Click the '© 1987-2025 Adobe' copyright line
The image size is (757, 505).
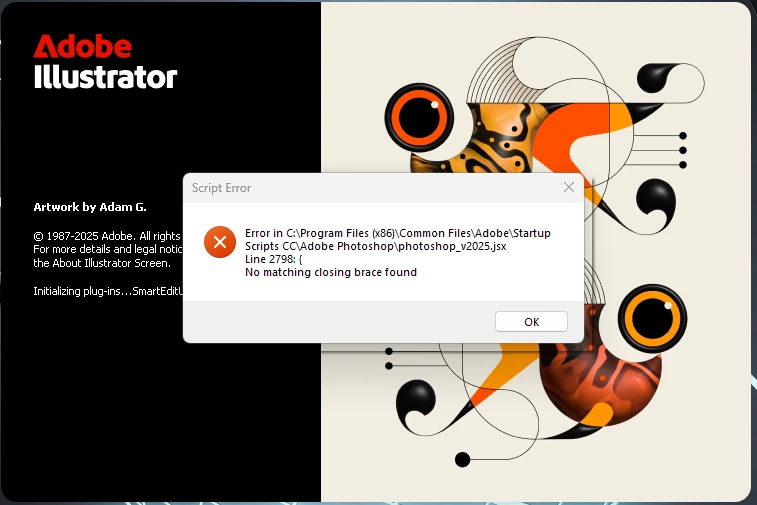[107, 236]
